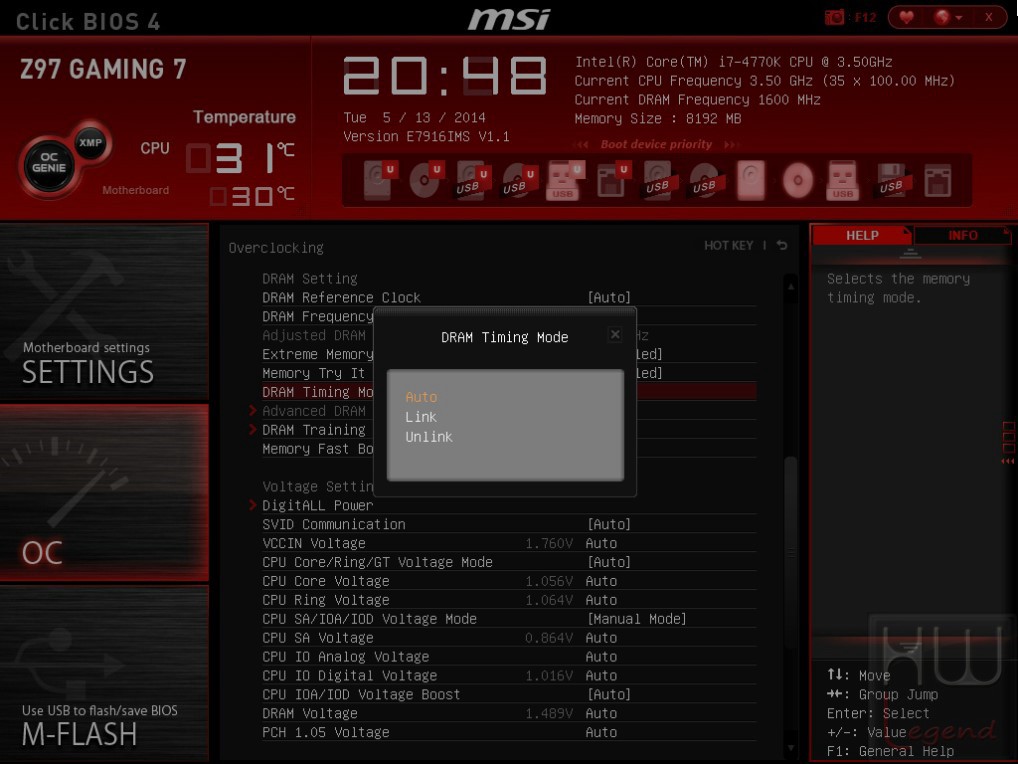Open the language globe dropdown
The image size is (1018, 764).
[947, 18]
